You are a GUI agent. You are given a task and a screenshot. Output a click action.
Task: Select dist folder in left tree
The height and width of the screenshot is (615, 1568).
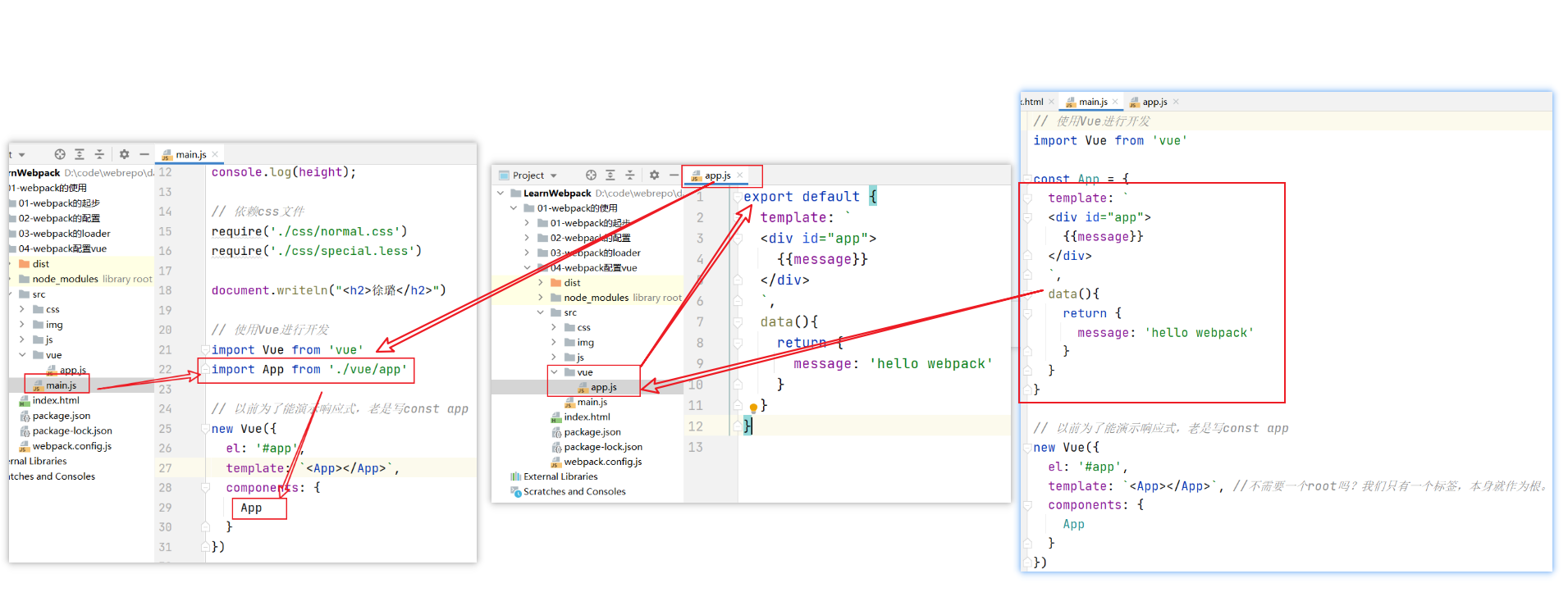pyautogui.click(x=34, y=264)
